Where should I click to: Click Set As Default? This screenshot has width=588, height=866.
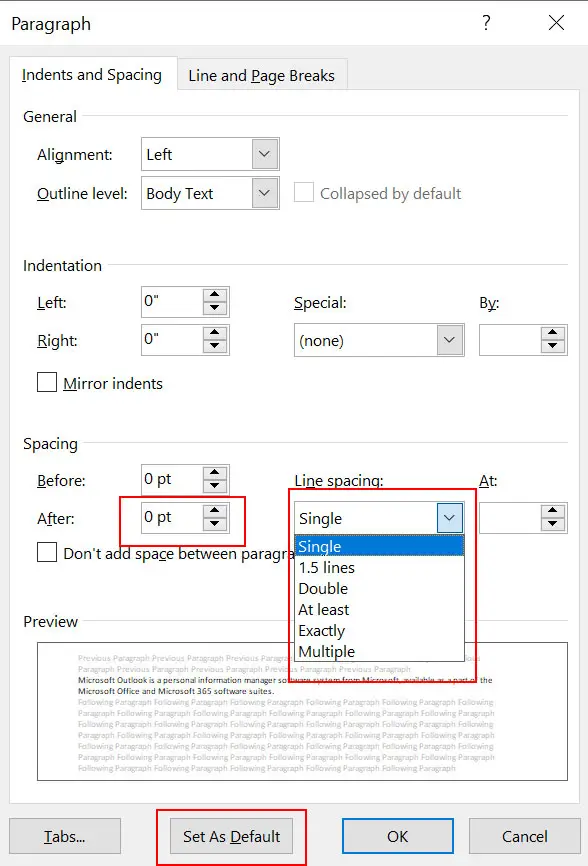(x=231, y=837)
